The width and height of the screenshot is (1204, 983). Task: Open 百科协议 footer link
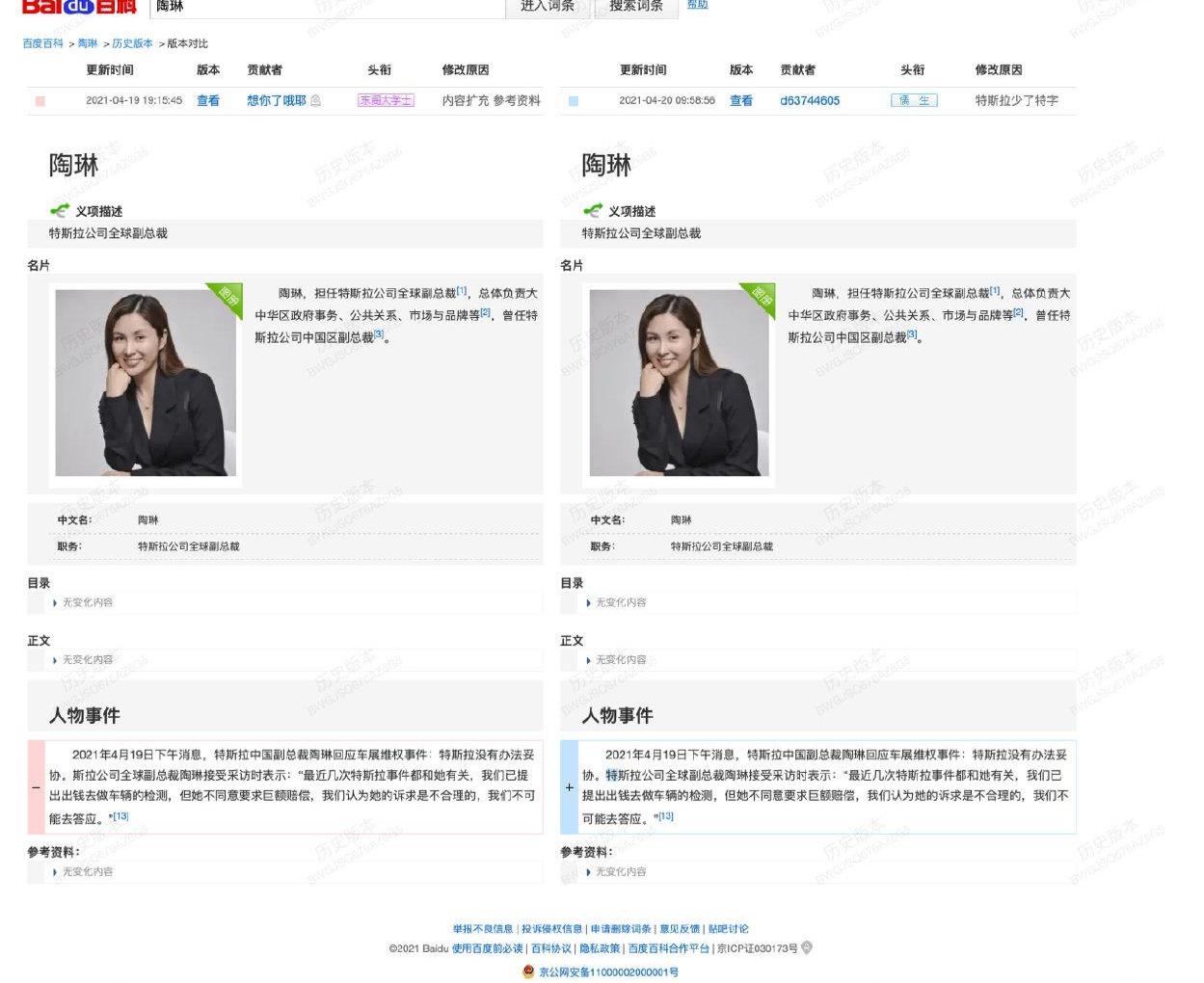[x=551, y=948]
